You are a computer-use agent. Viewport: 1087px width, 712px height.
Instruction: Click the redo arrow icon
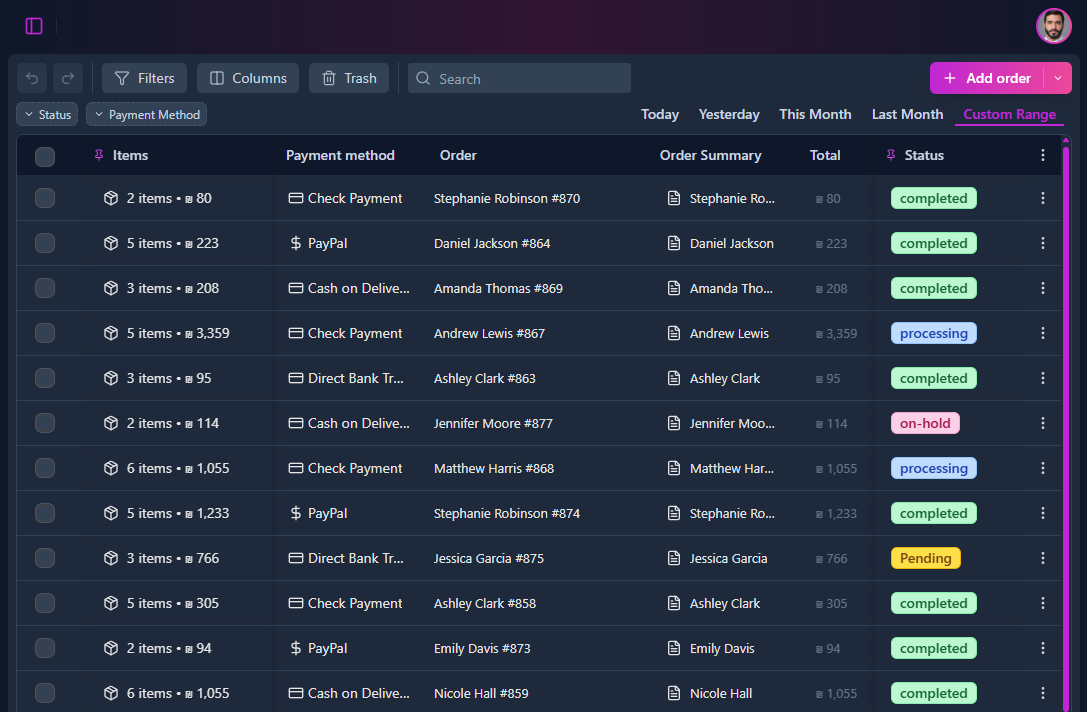pos(67,77)
